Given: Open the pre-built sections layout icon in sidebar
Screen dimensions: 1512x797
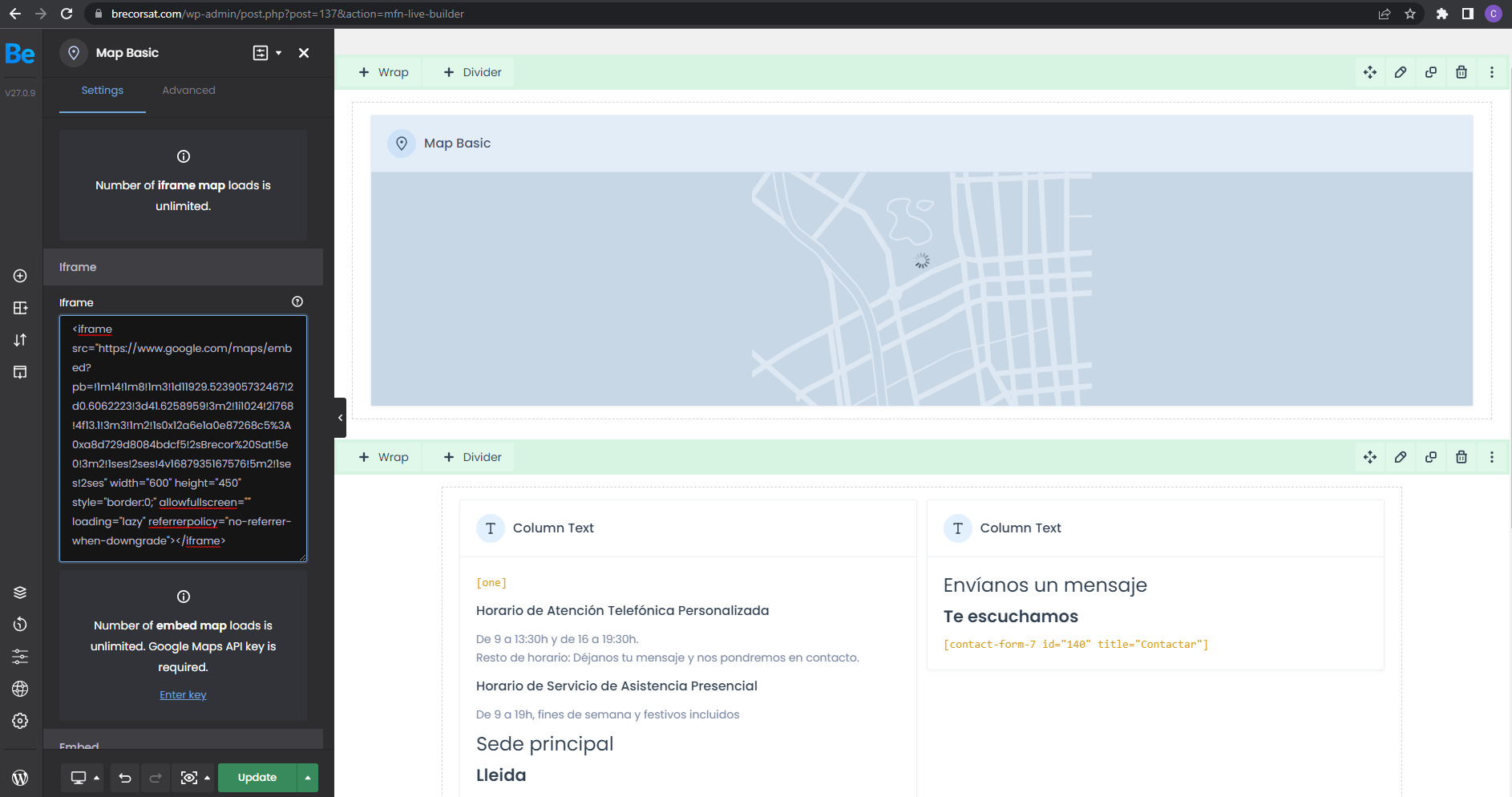Looking at the screenshot, I should 20,308.
